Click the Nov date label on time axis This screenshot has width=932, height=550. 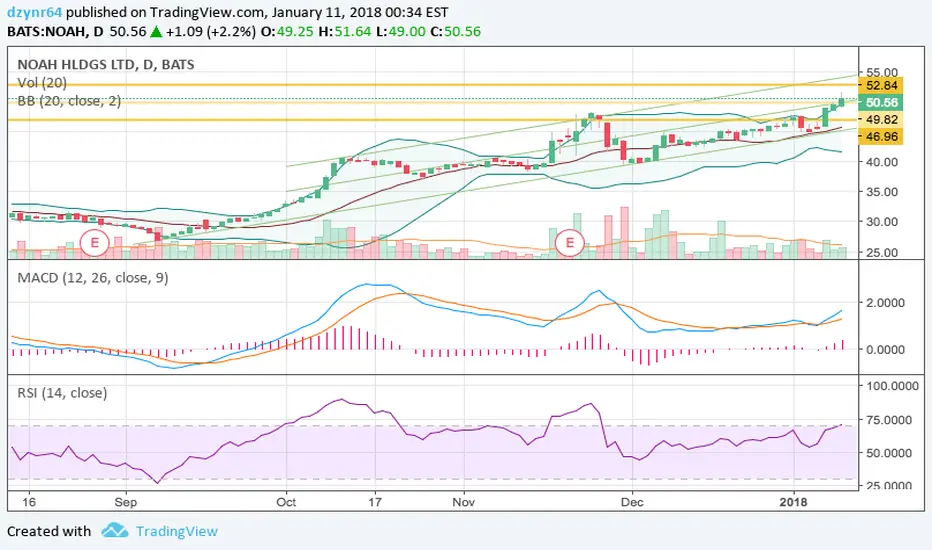pos(464,502)
